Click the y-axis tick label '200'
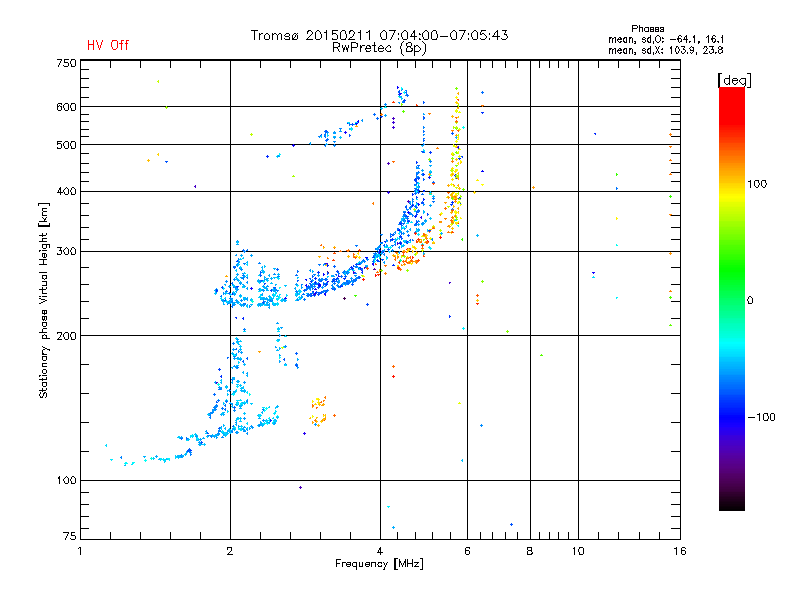Screen dimensions: 800x600 66,336
